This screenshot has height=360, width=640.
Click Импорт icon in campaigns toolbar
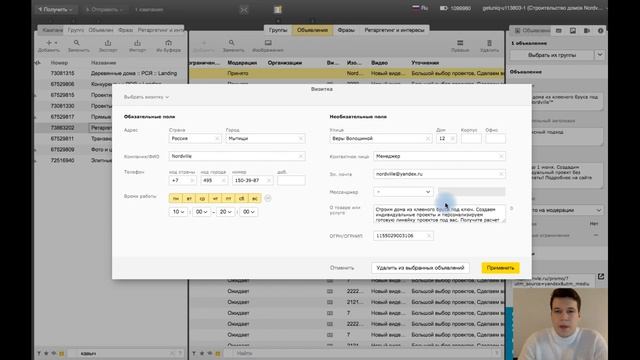coord(137,43)
